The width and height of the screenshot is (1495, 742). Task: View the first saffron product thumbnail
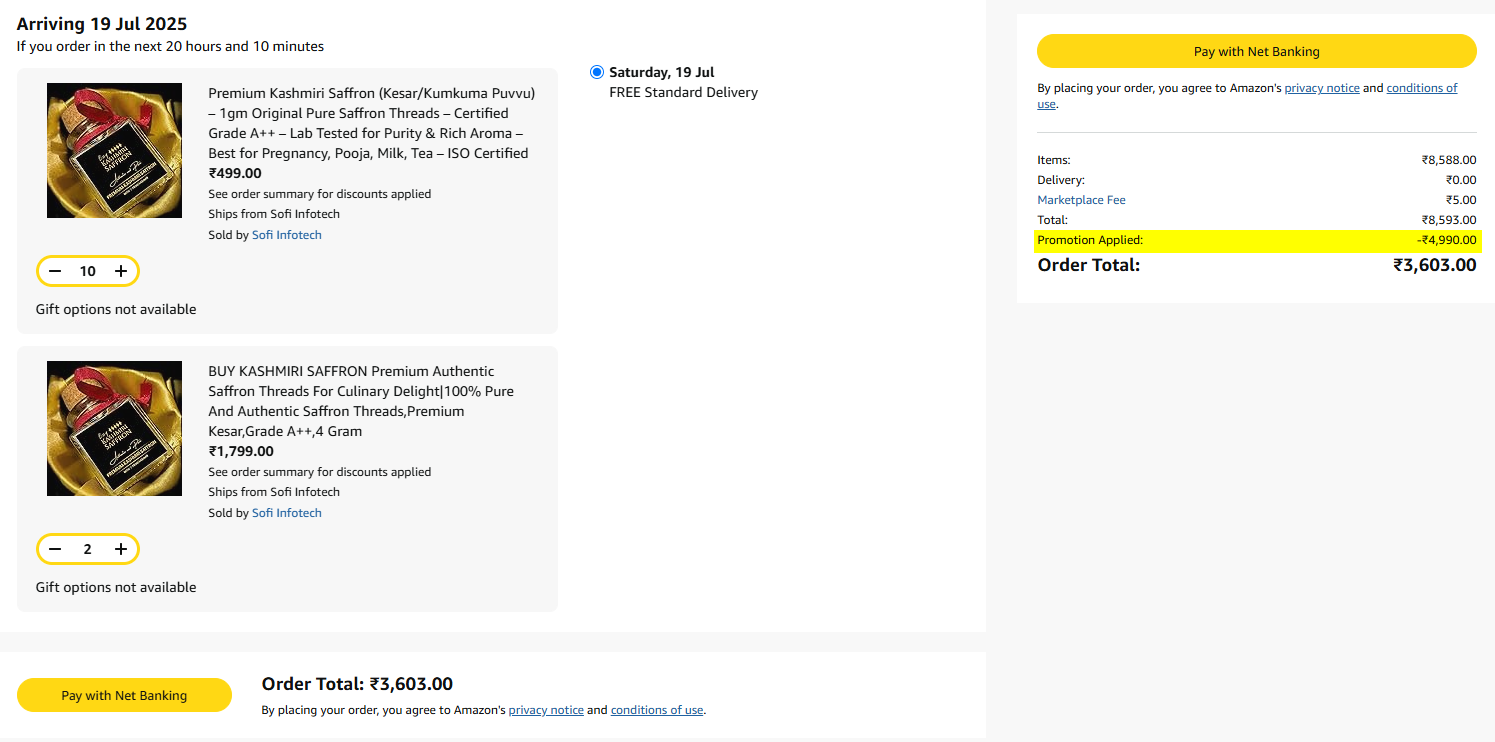coord(114,150)
